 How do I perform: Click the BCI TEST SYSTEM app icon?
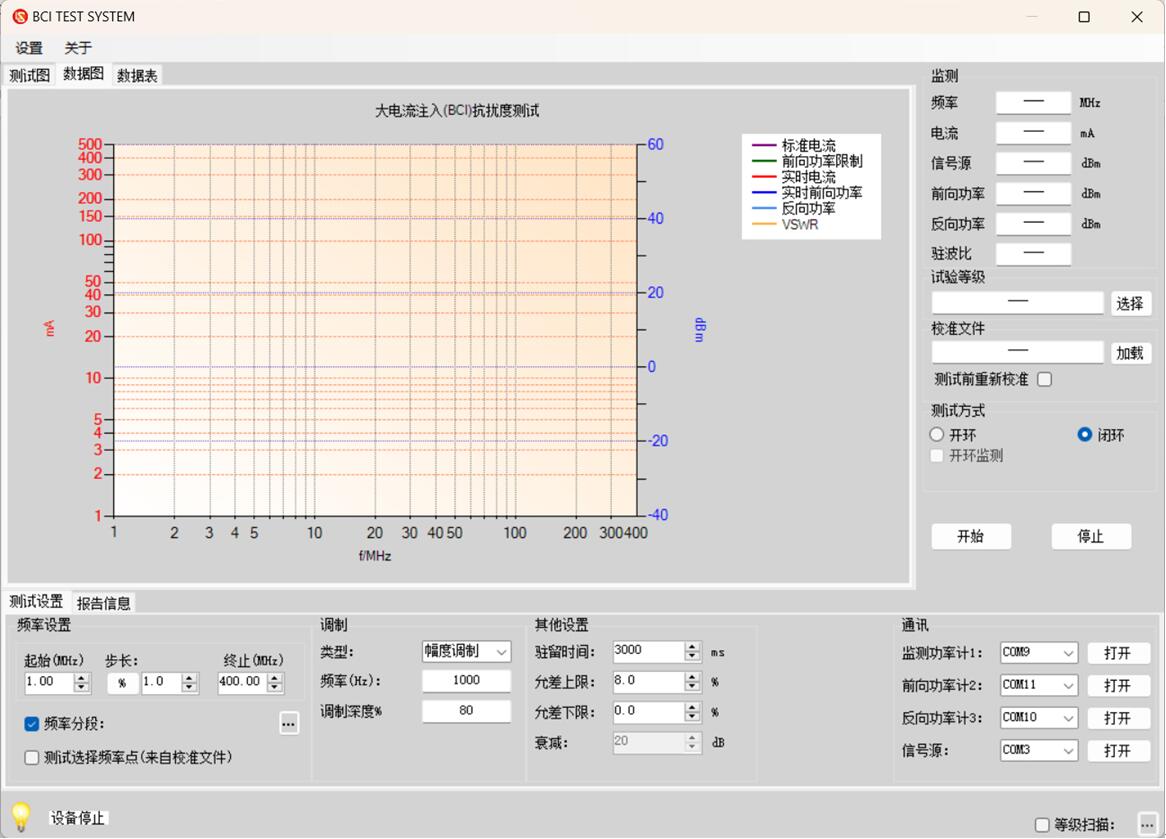[20, 16]
